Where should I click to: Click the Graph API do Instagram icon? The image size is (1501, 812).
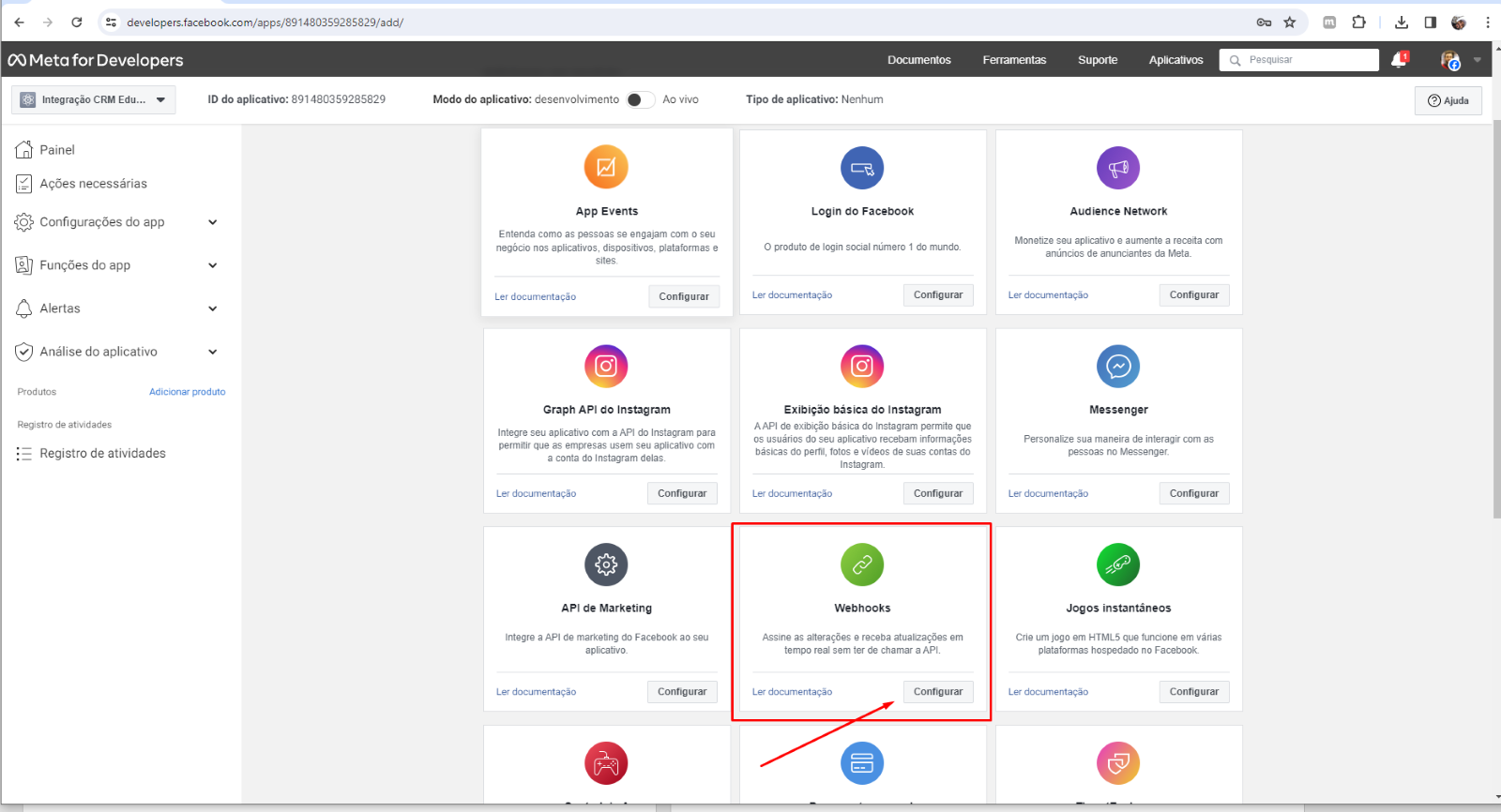pos(606,367)
